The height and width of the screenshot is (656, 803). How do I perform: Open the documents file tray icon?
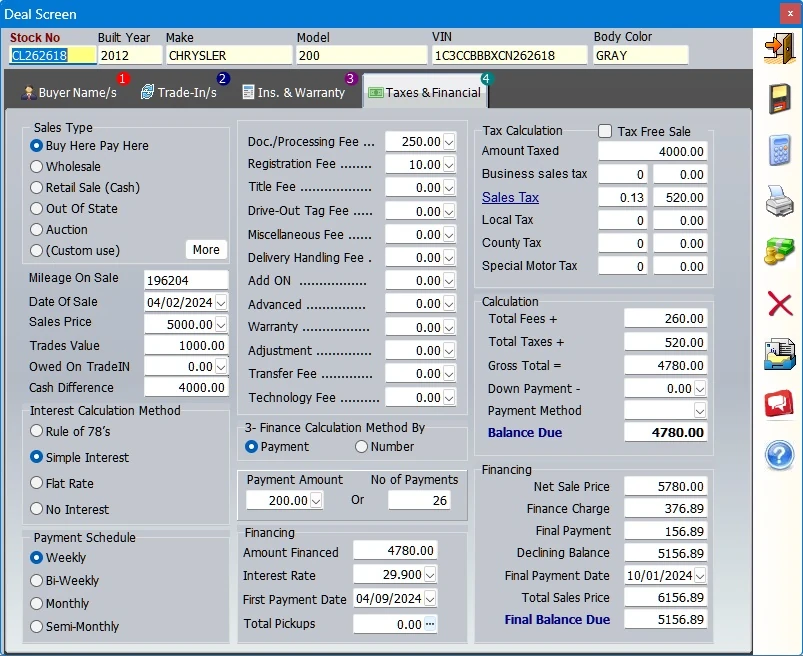point(779,354)
